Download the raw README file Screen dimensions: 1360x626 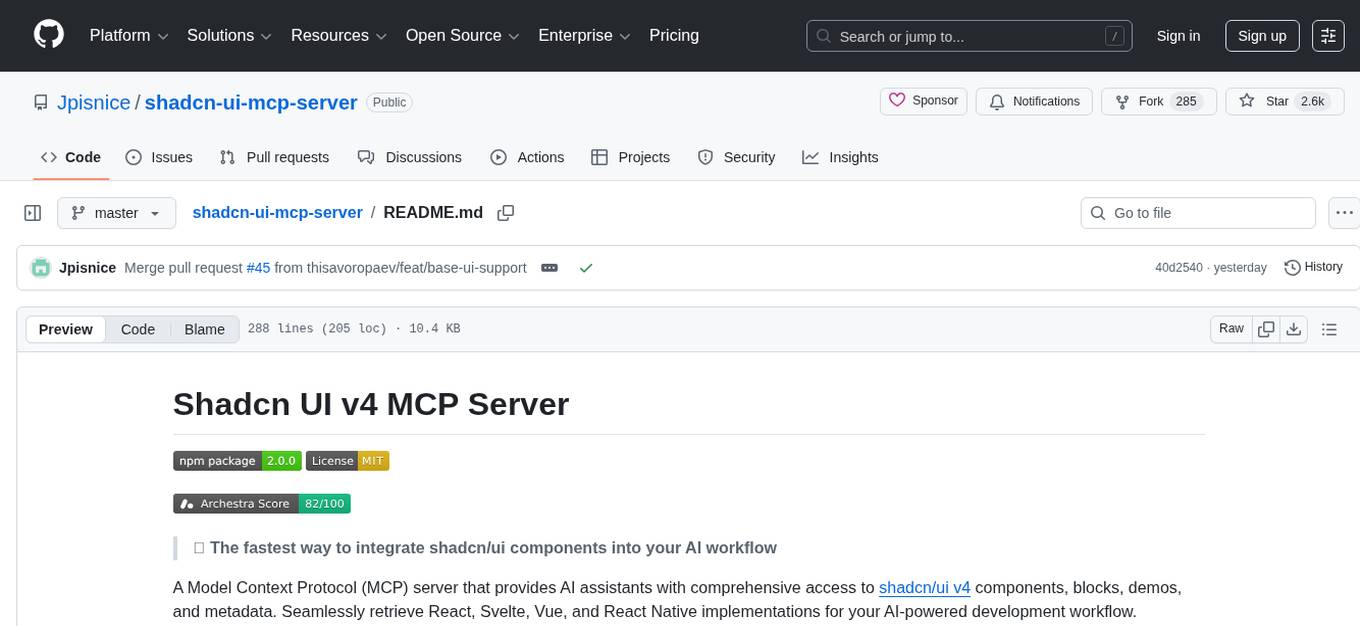1294,328
